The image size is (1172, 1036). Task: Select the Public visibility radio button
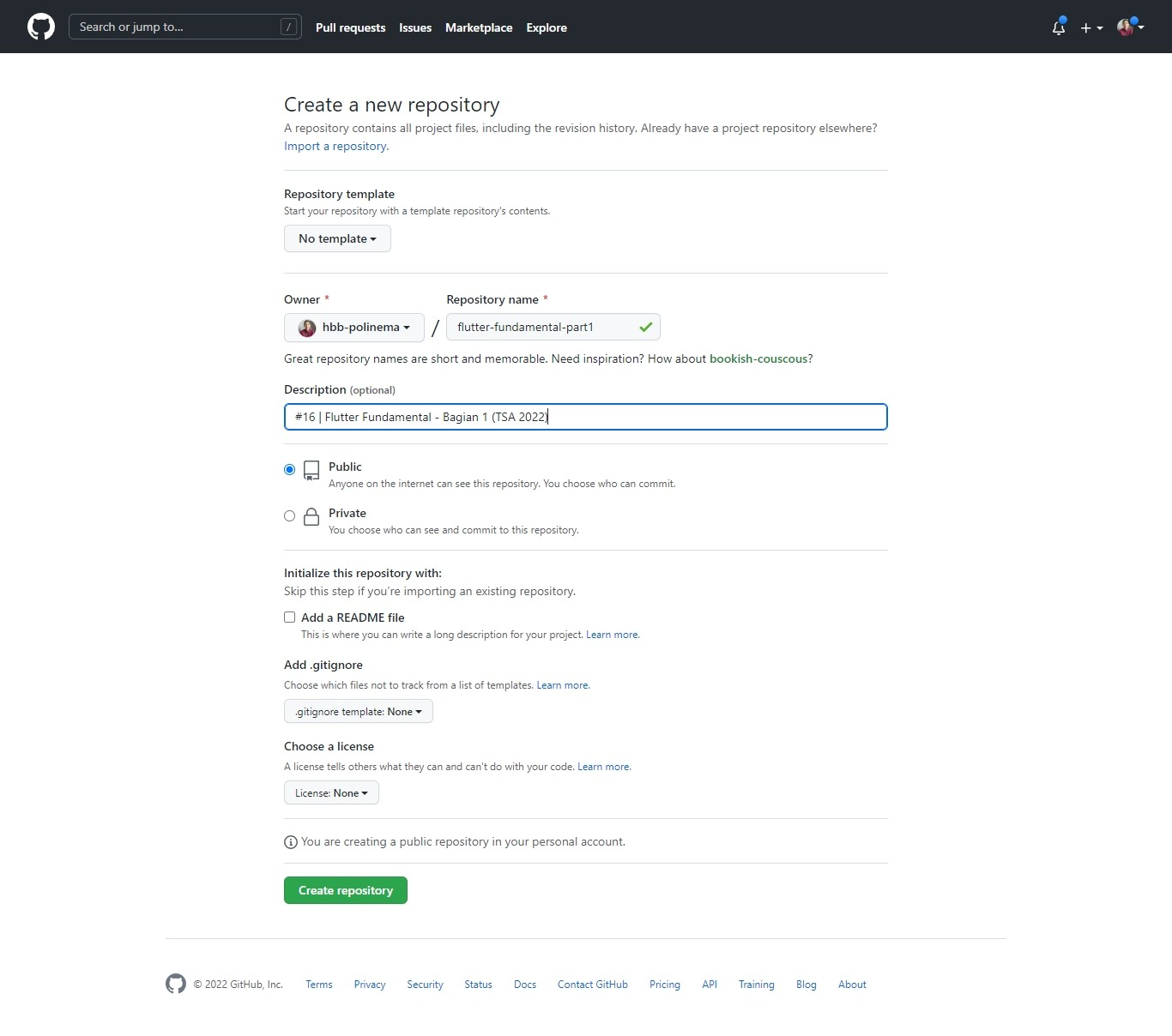tap(290, 469)
